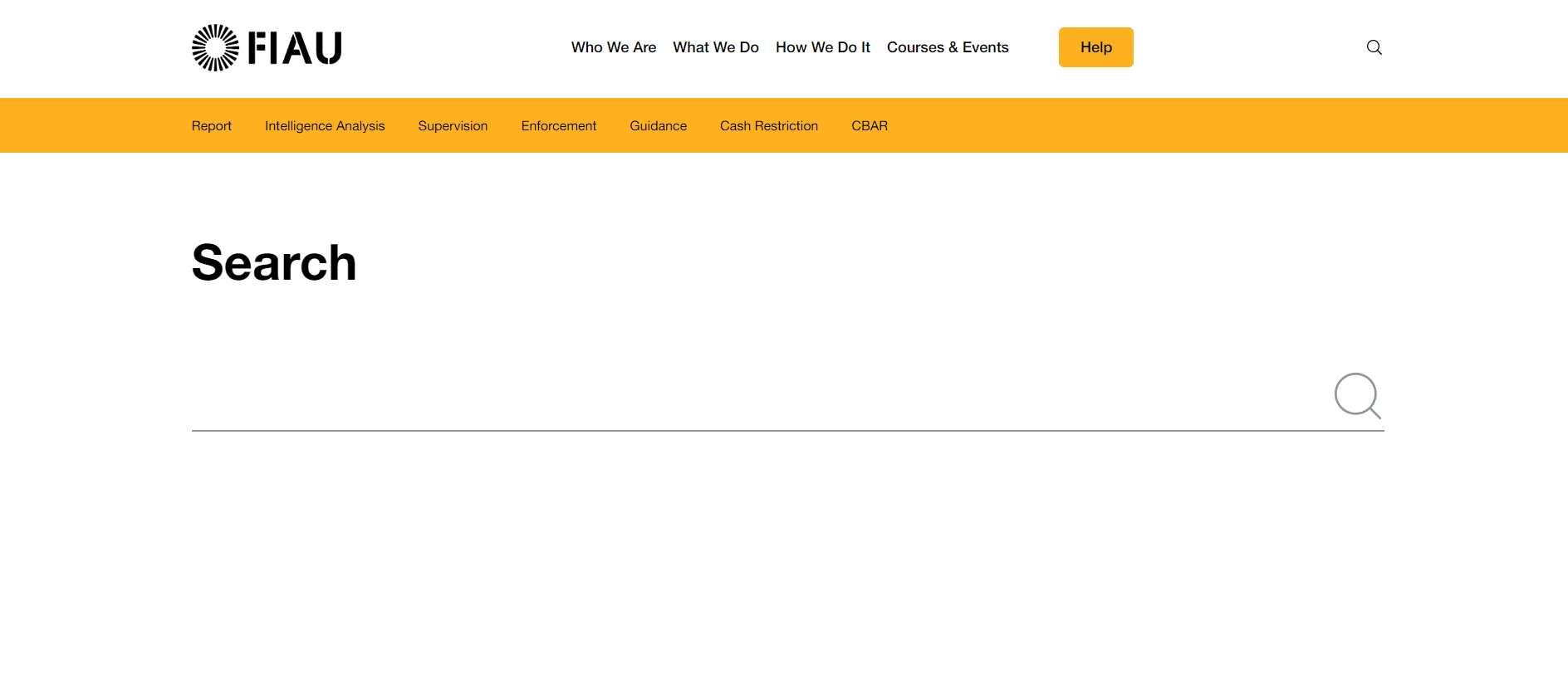Open the What We Do menu
This screenshot has height=684, width=1568.
pyautogui.click(x=715, y=47)
